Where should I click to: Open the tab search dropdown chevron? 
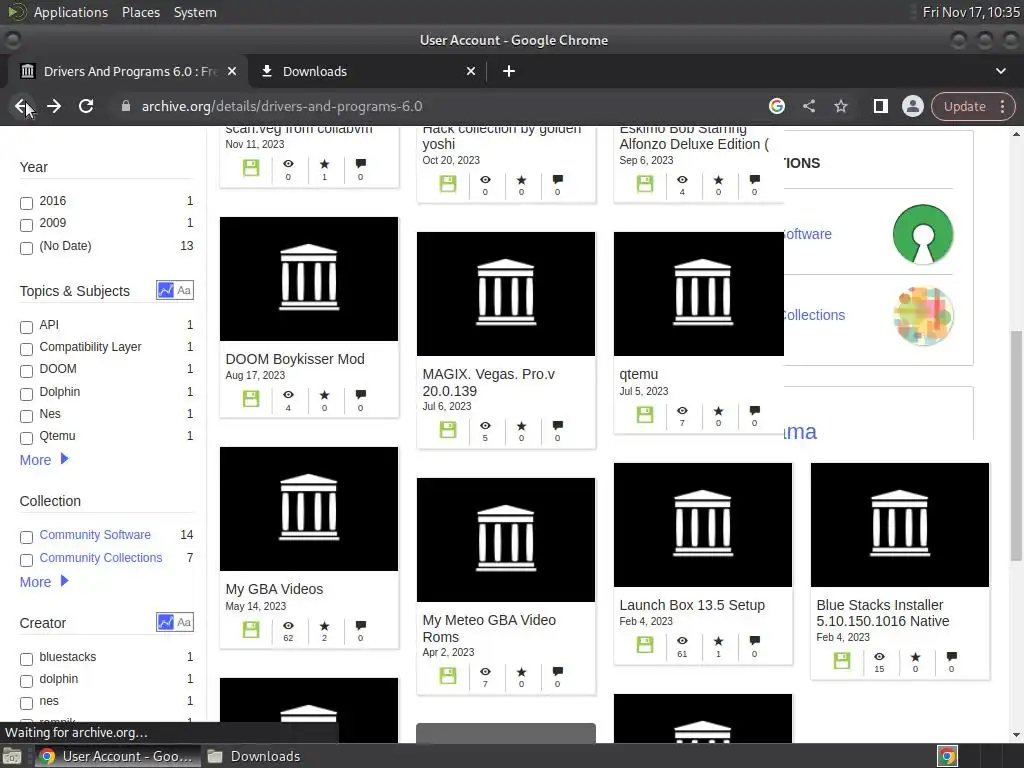pos(1000,71)
